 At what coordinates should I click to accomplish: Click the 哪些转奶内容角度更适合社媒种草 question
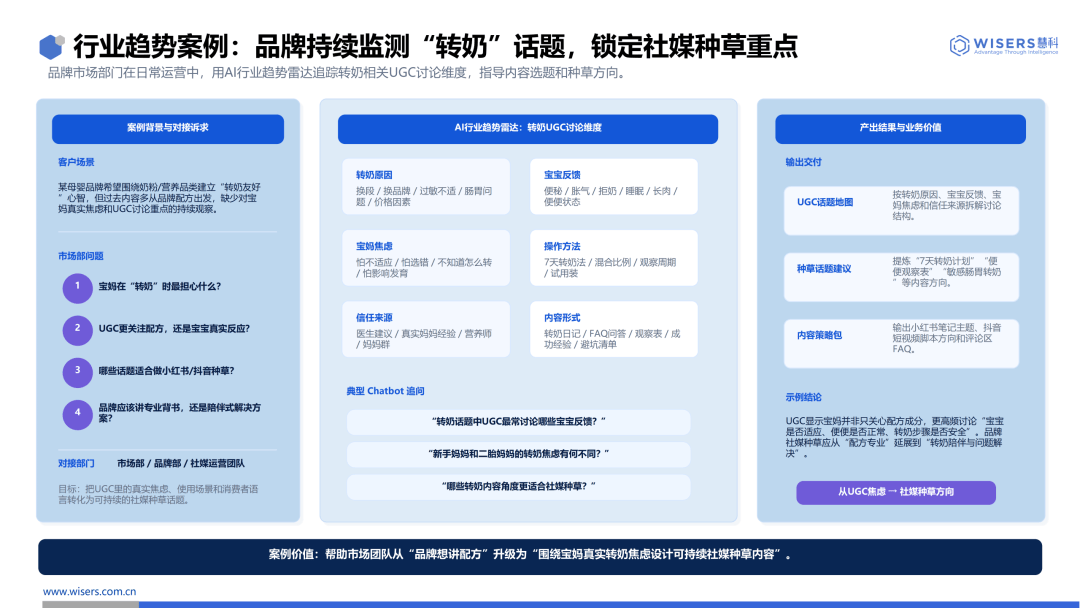coord(518,486)
